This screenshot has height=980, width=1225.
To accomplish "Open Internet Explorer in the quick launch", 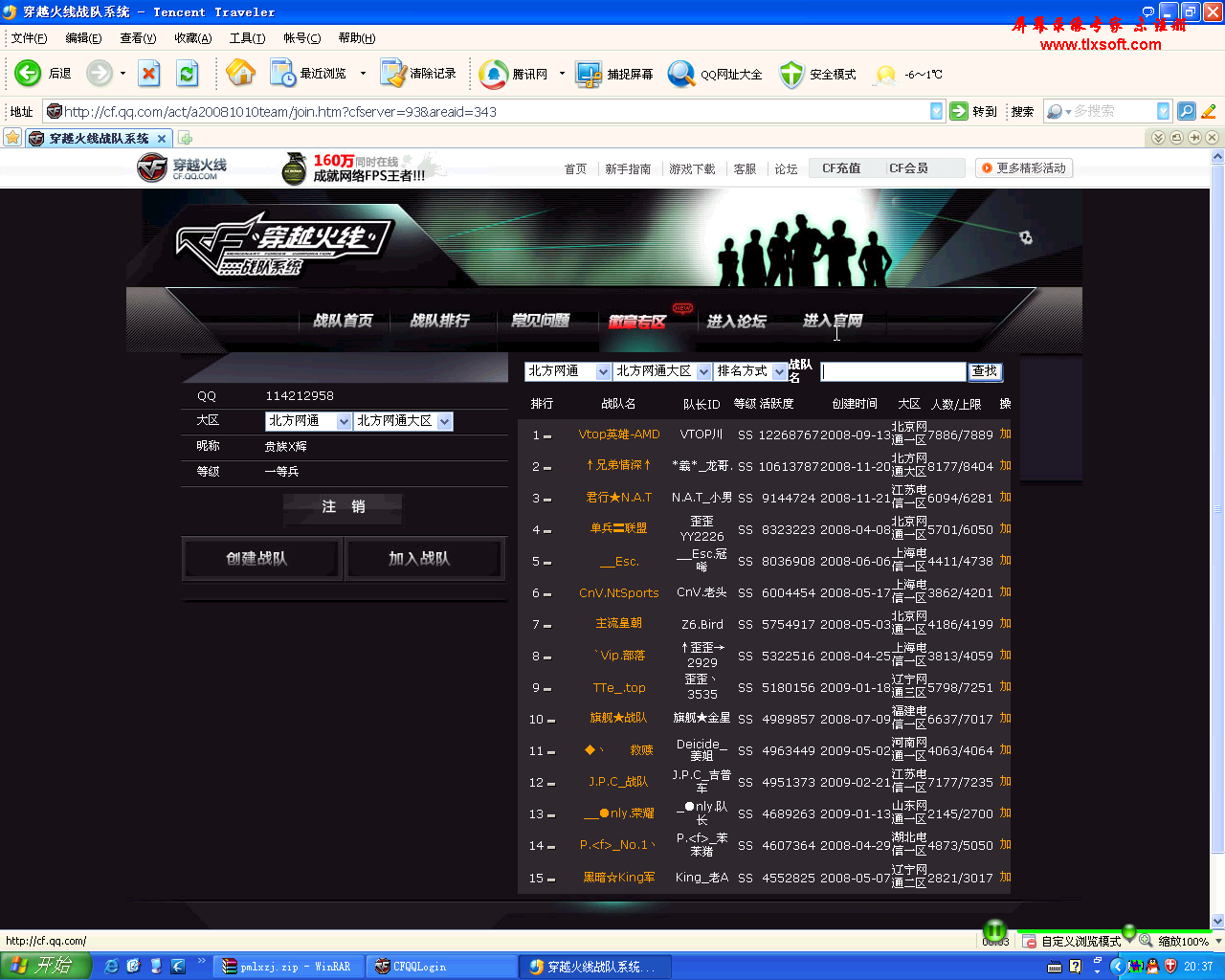I will [x=111, y=966].
